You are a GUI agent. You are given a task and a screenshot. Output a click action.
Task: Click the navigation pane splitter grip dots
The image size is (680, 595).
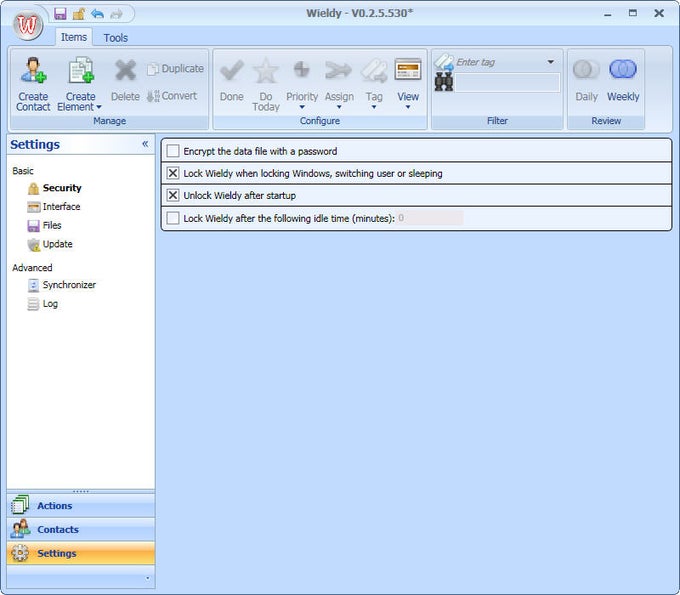pos(81,491)
